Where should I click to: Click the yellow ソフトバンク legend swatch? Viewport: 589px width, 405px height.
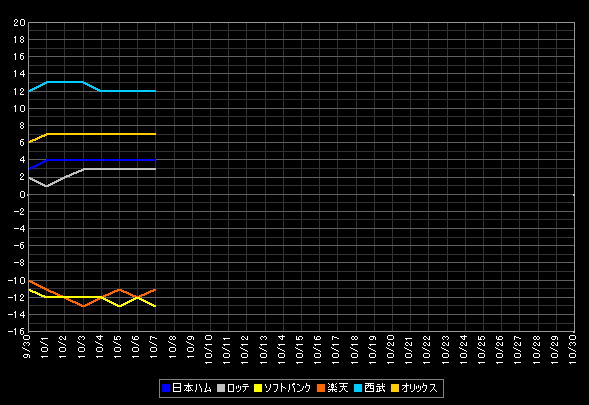coord(258,388)
